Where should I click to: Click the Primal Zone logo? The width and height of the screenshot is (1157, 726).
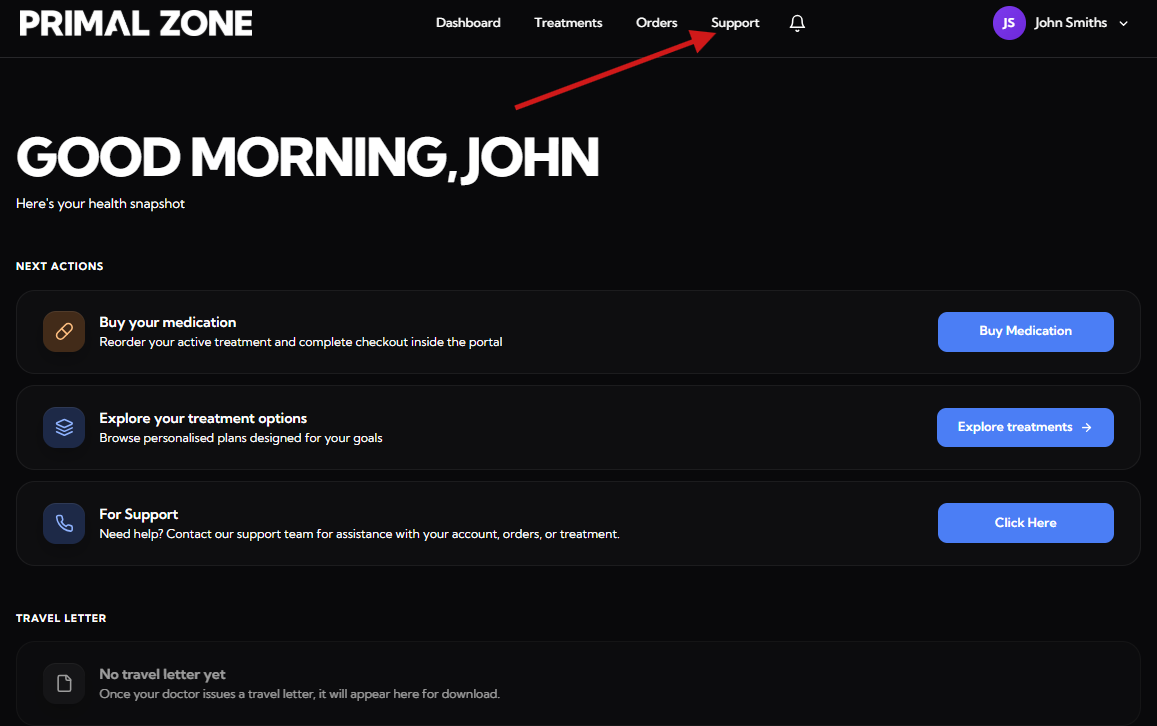(136, 23)
